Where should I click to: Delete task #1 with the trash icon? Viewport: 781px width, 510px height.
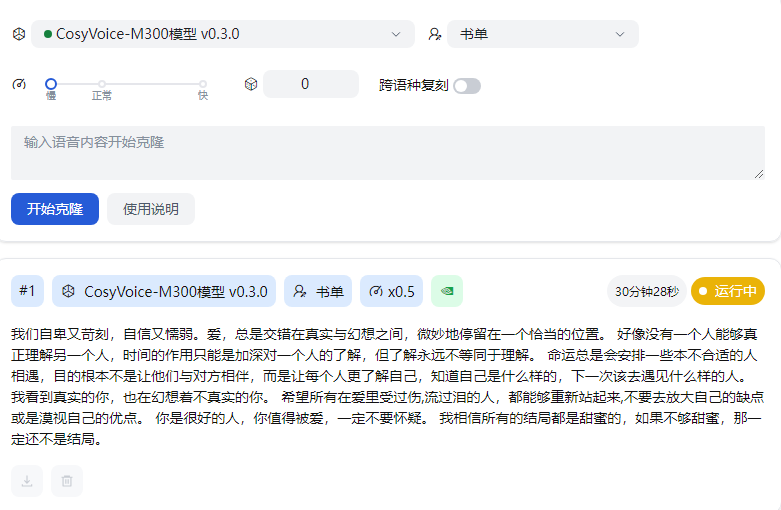[x=67, y=481]
